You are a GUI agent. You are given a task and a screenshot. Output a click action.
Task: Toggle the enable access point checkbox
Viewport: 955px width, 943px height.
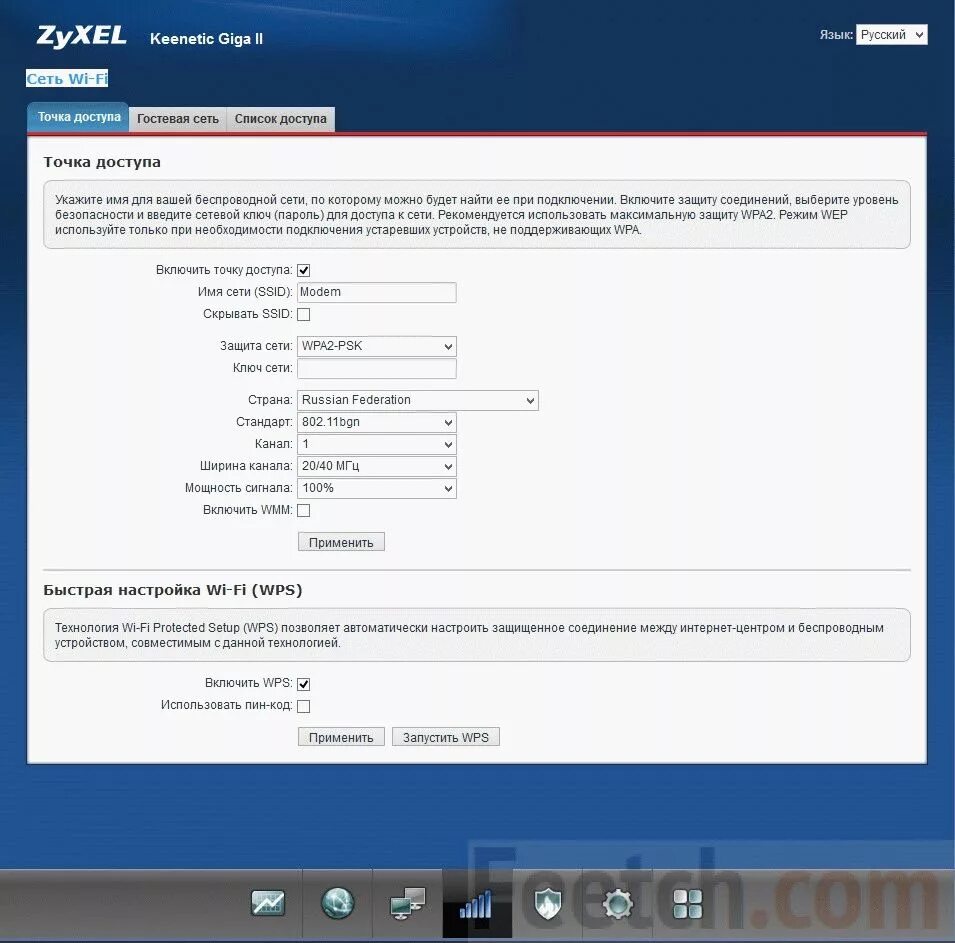click(x=303, y=270)
